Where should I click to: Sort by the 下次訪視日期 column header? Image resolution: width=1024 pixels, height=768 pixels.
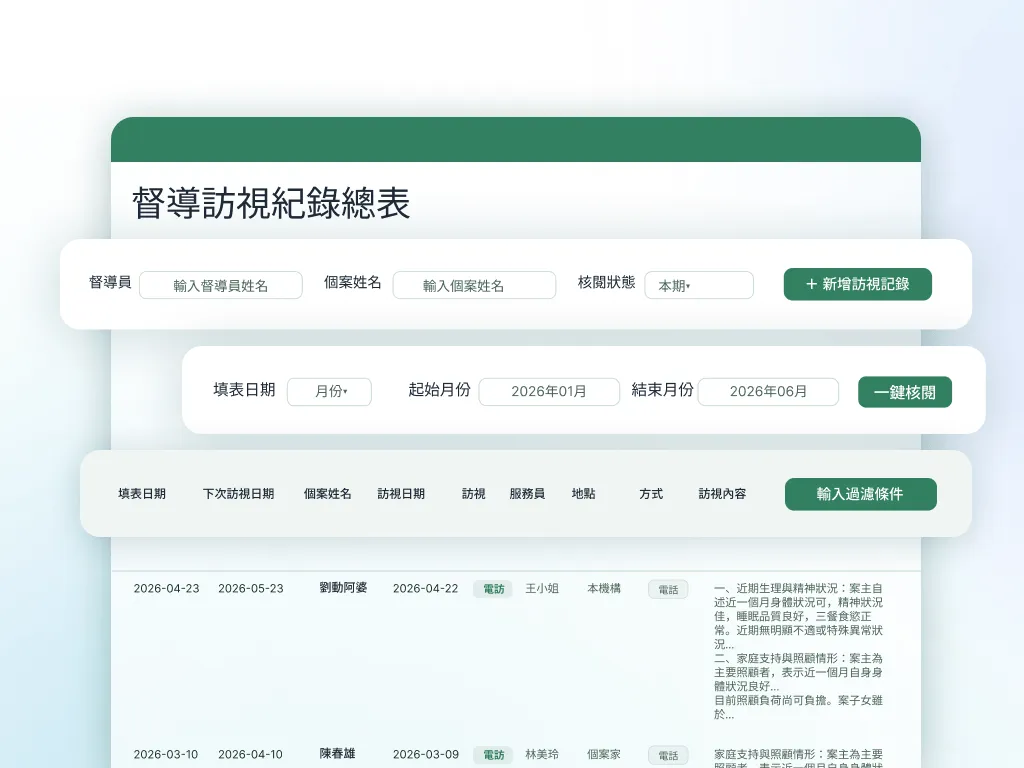238,494
